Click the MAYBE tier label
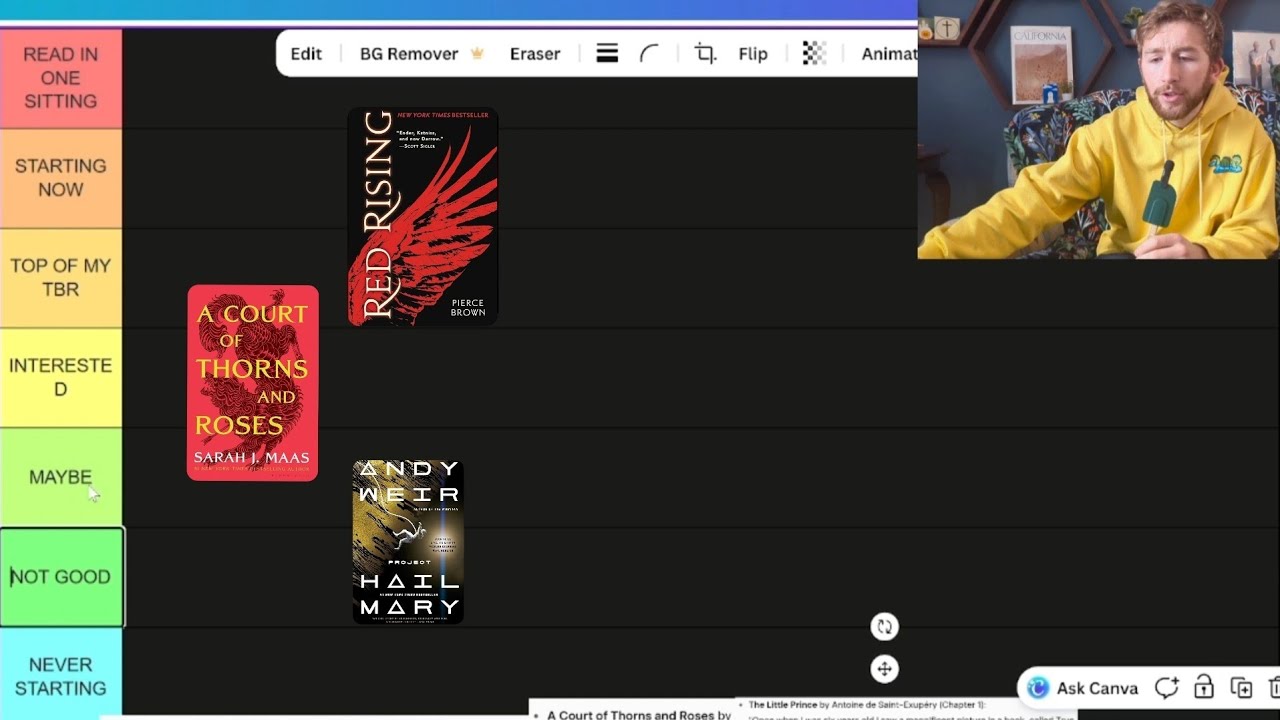1280x720 pixels. [61, 478]
